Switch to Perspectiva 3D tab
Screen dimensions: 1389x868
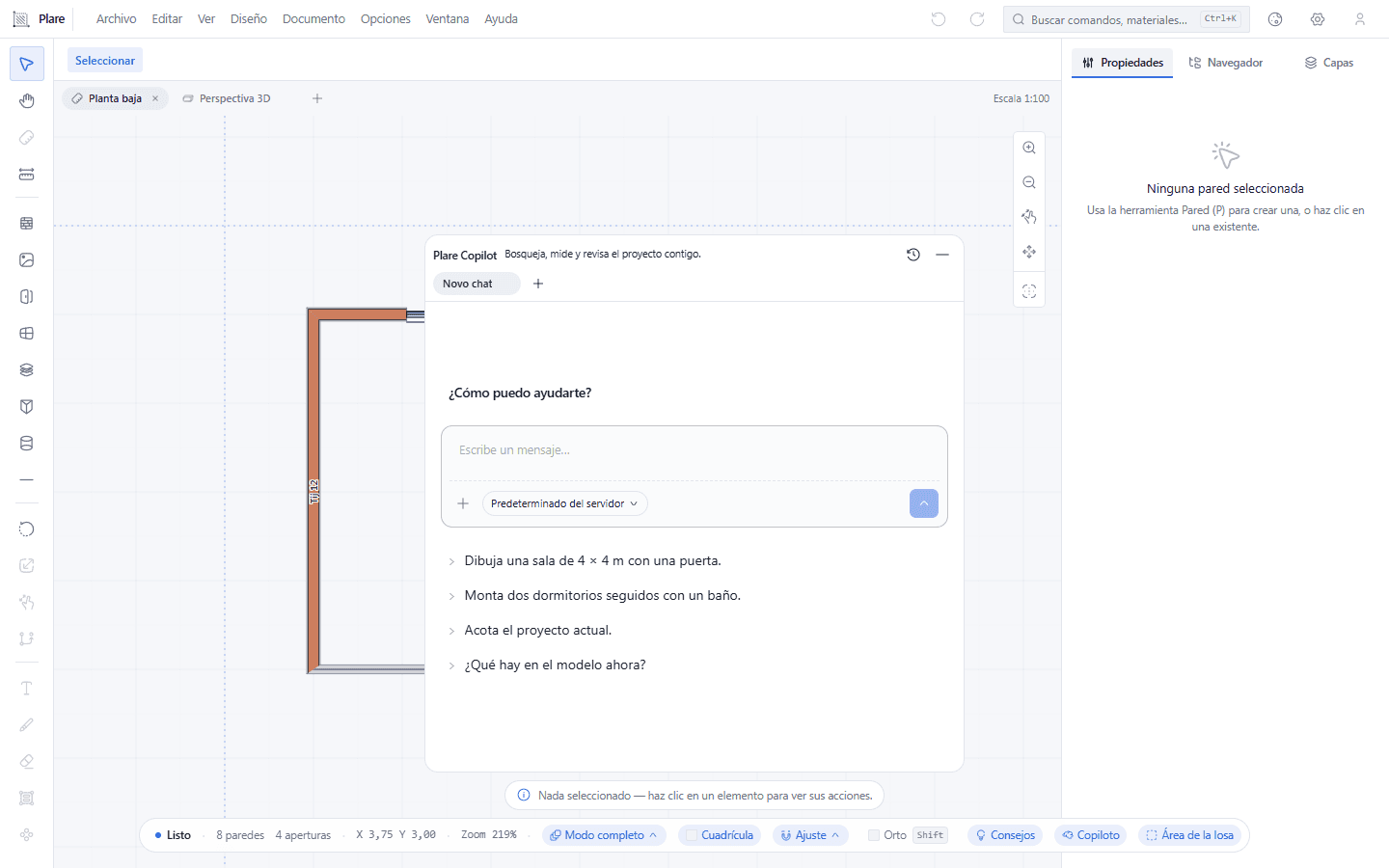pyautogui.click(x=227, y=98)
